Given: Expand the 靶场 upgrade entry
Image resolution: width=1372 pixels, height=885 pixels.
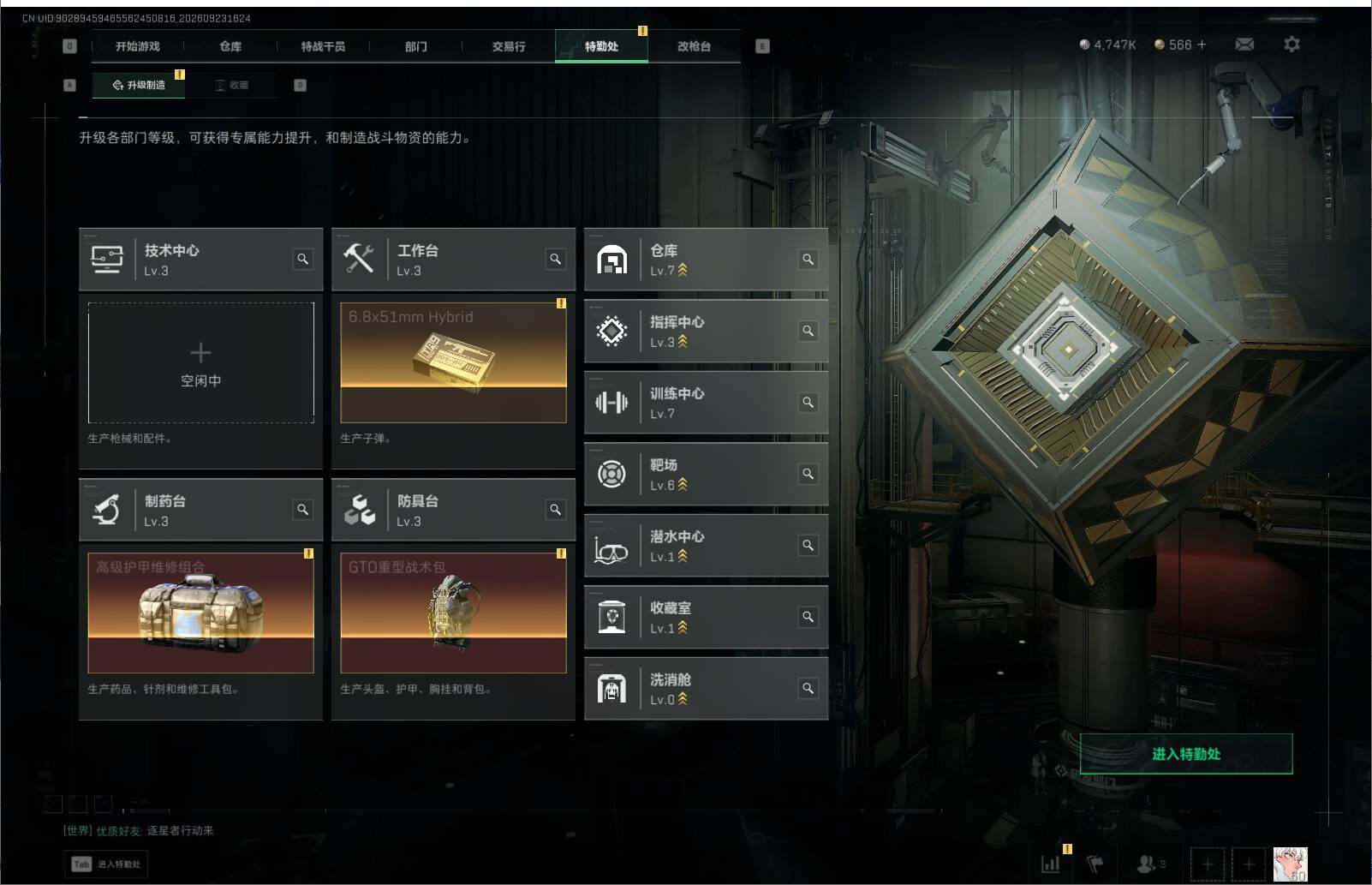Looking at the screenshot, I should click(706, 474).
